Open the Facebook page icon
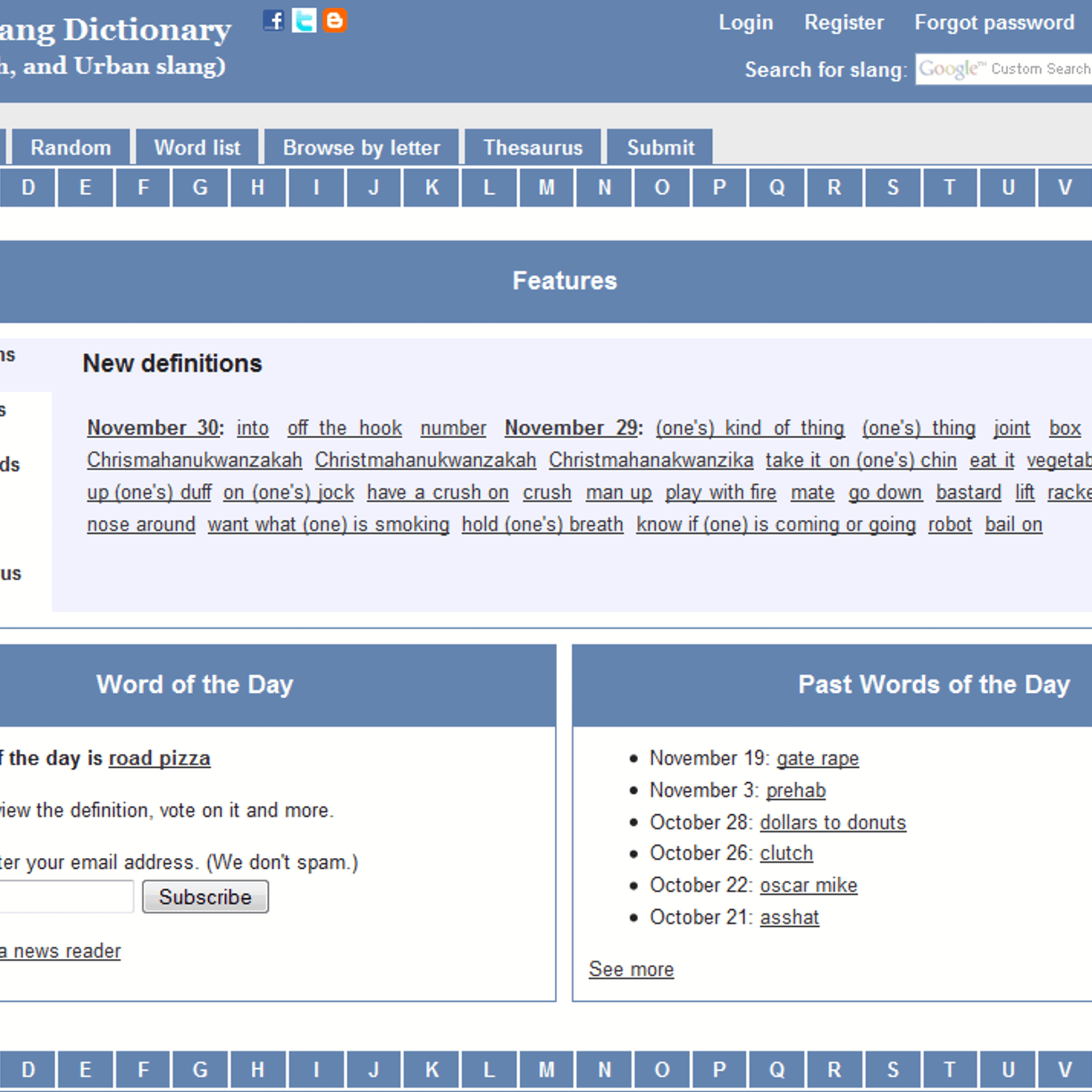This screenshot has width=1092, height=1092. (x=274, y=20)
